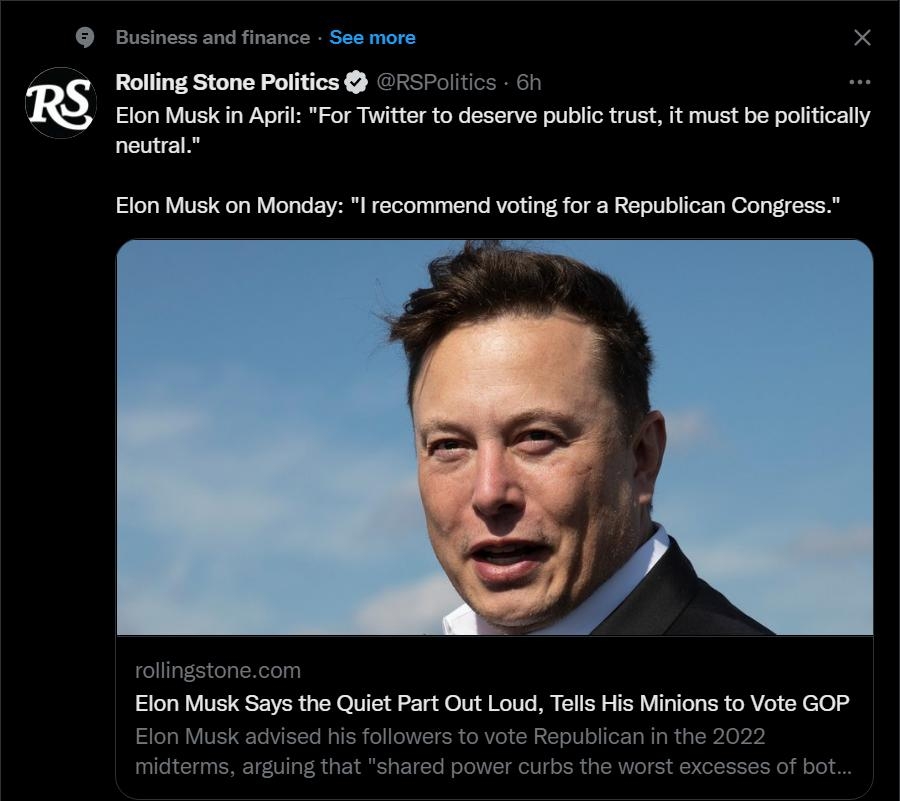Click the Rolling Stone Politics display name
This screenshot has height=801, width=900.
[227, 83]
